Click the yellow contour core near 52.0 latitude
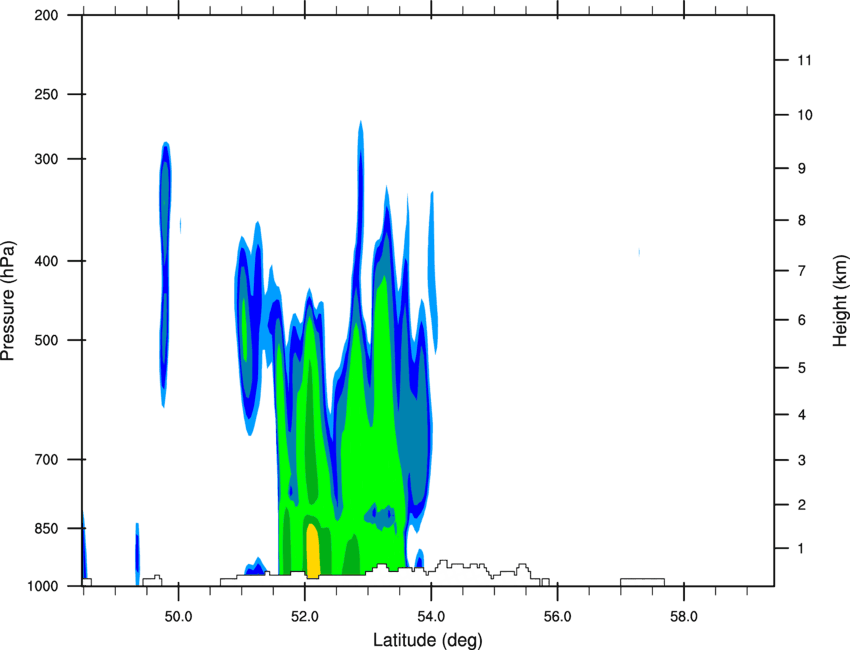 313,550
